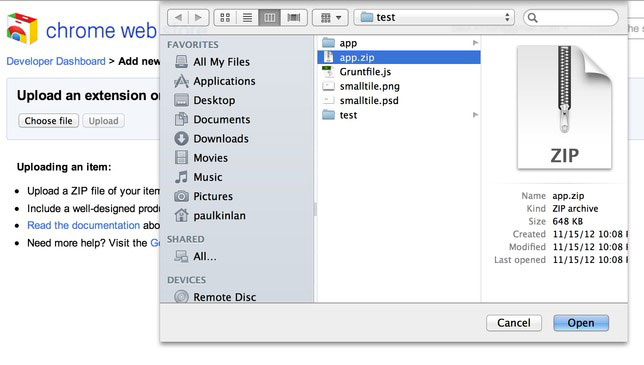
Task: Click the Open button
Action: point(581,323)
